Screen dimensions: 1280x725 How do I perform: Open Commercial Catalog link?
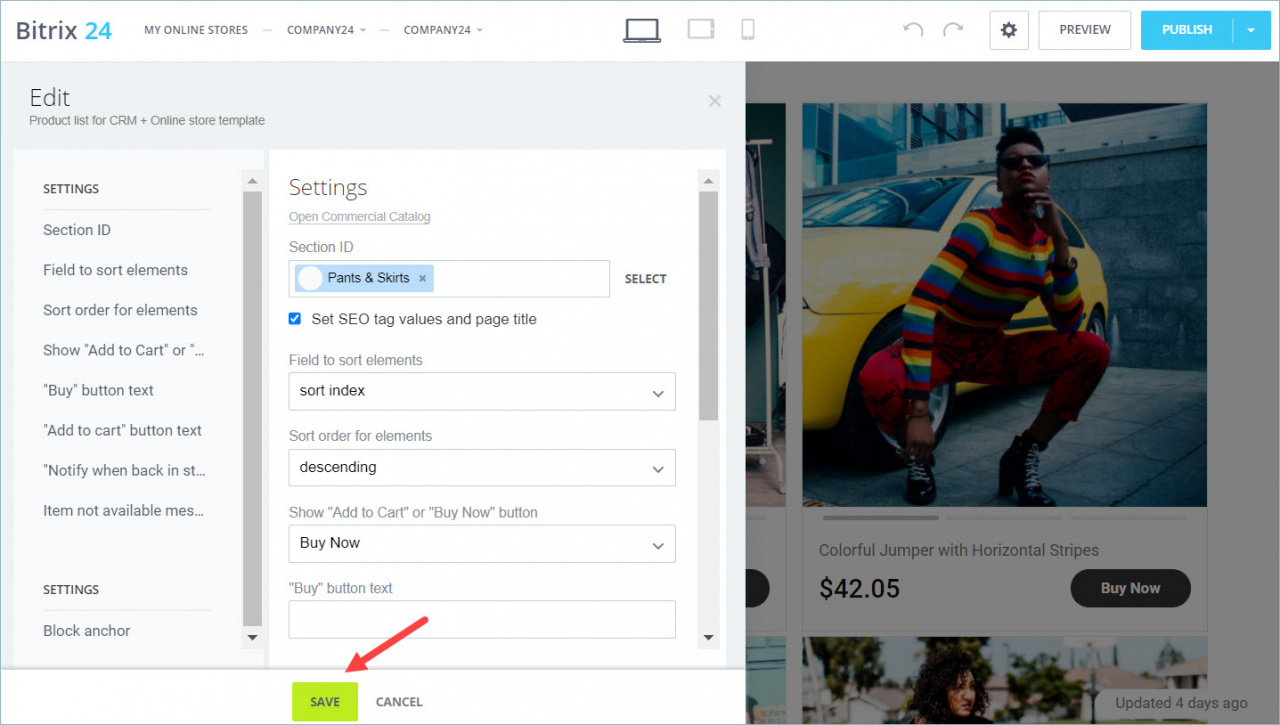click(360, 217)
